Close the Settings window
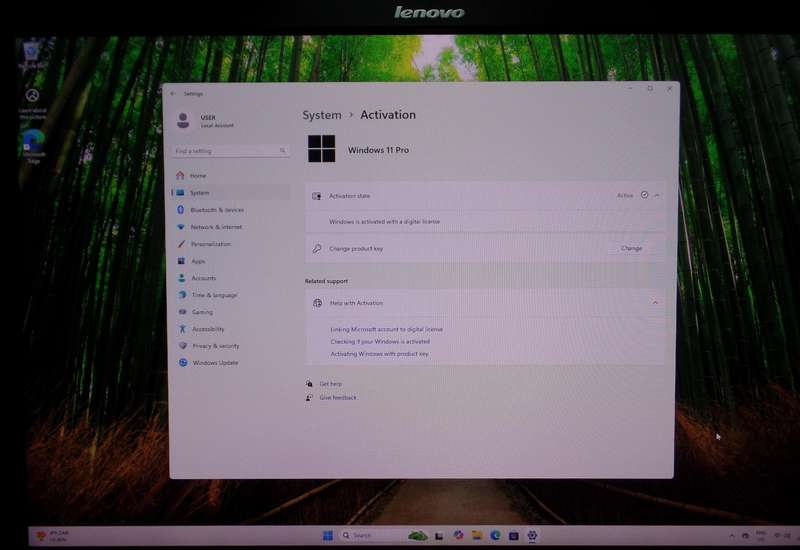This screenshot has width=800, height=550. pyautogui.click(x=669, y=88)
